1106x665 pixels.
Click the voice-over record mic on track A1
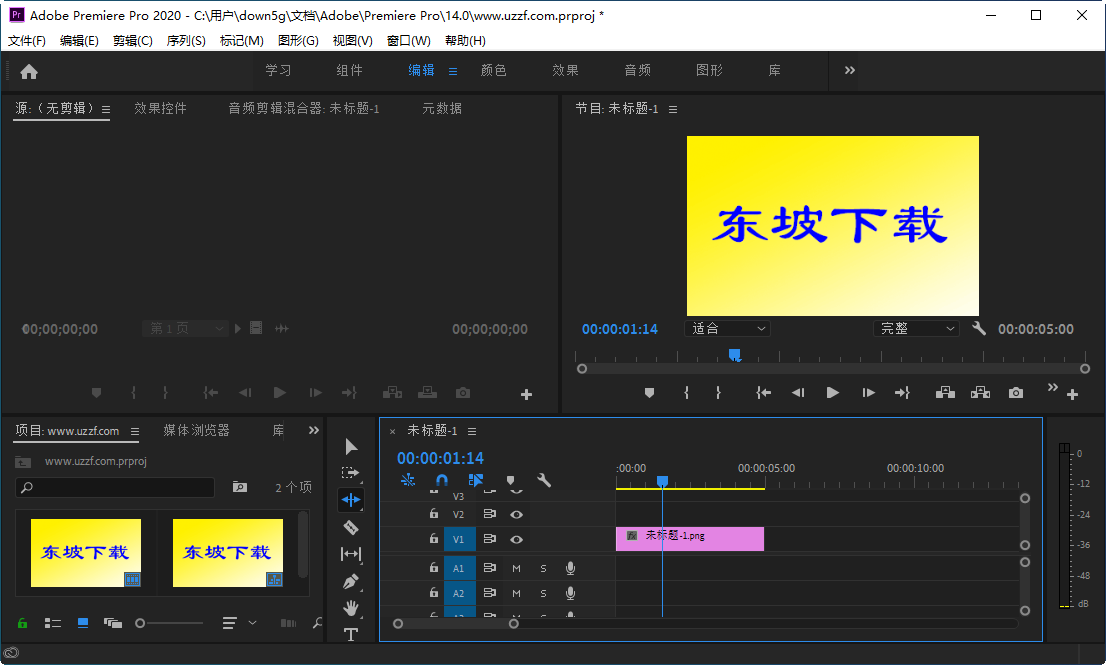(571, 568)
